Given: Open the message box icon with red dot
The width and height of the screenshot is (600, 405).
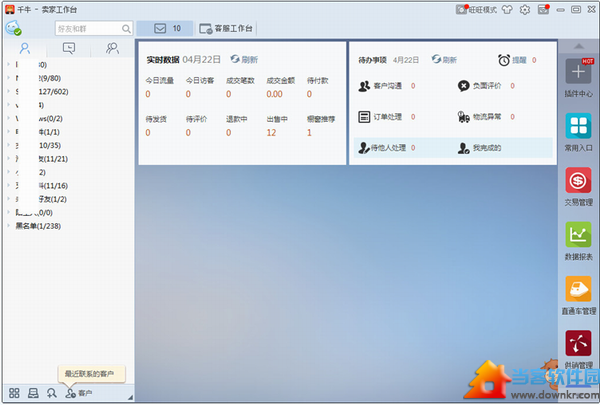Looking at the screenshot, I should (543, 10).
